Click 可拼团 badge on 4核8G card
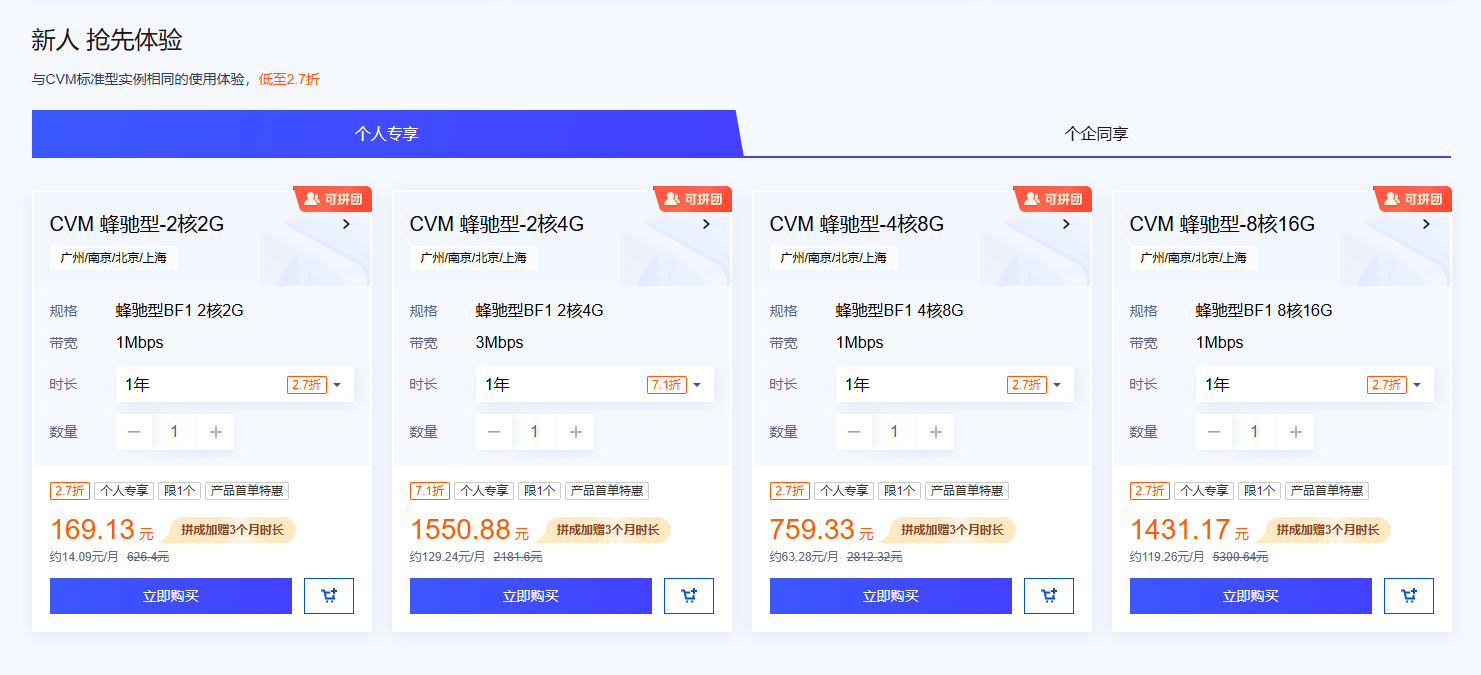1481x675 pixels. [x=1053, y=199]
